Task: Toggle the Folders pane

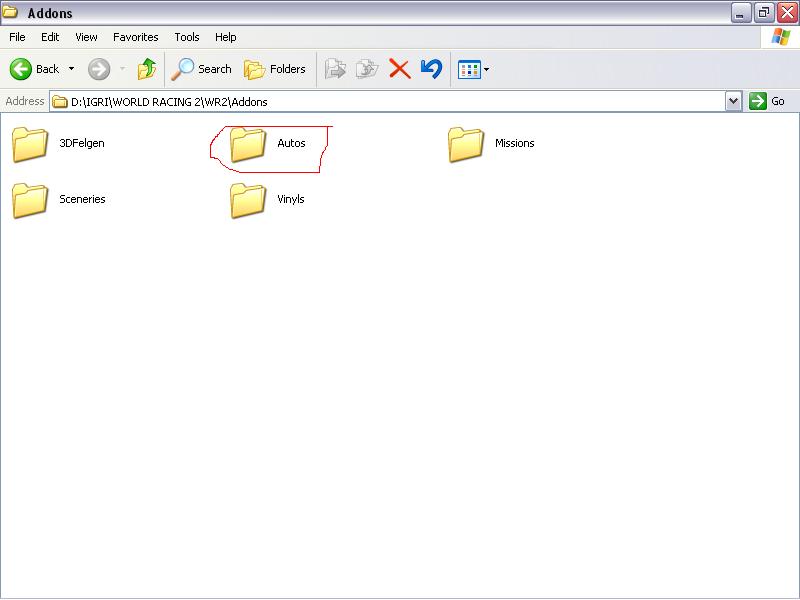Action: 275,69
